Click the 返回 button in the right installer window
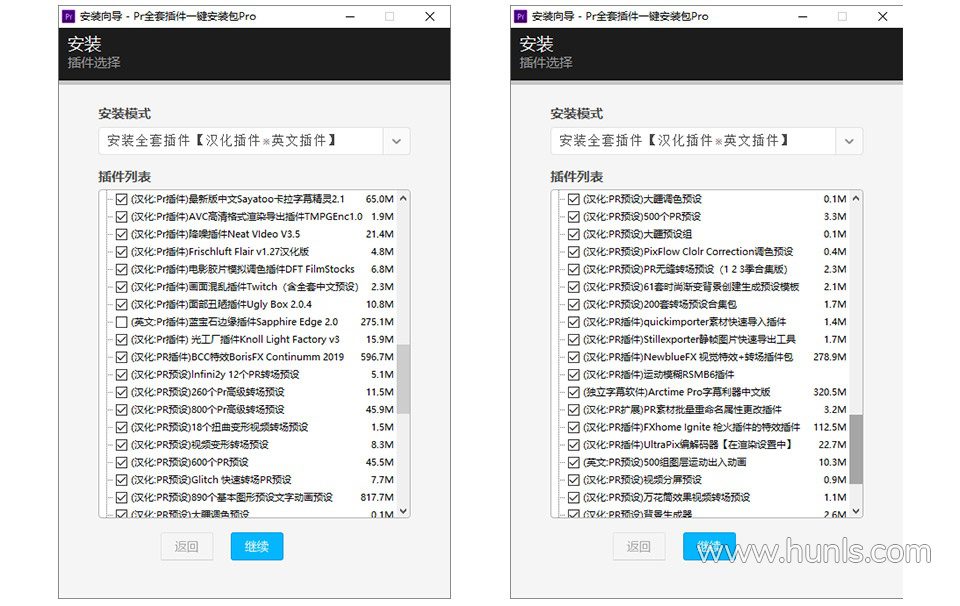The height and width of the screenshot is (606, 960). coord(639,546)
